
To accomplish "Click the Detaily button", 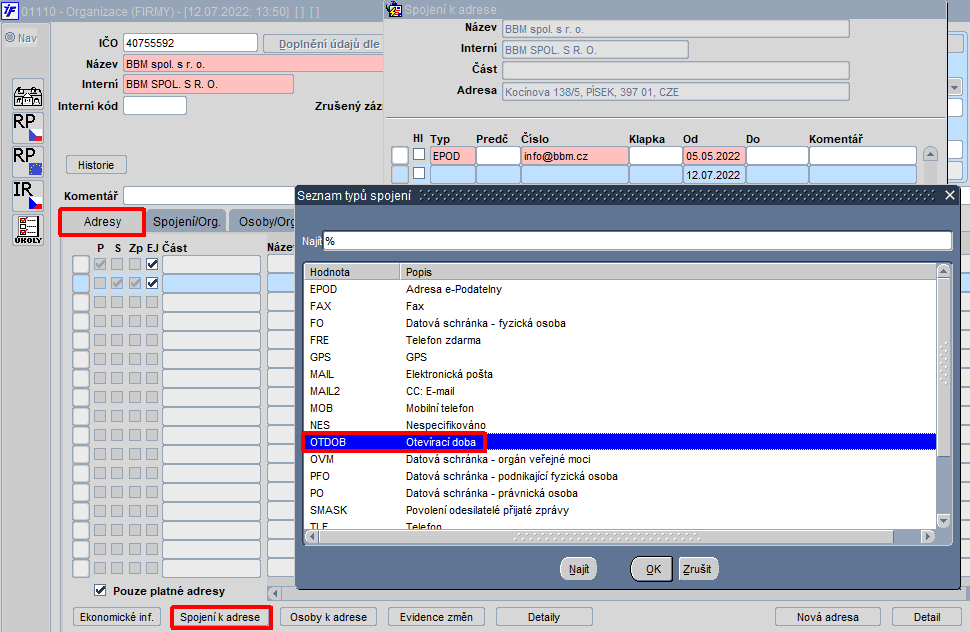I will [x=544, y=617].
